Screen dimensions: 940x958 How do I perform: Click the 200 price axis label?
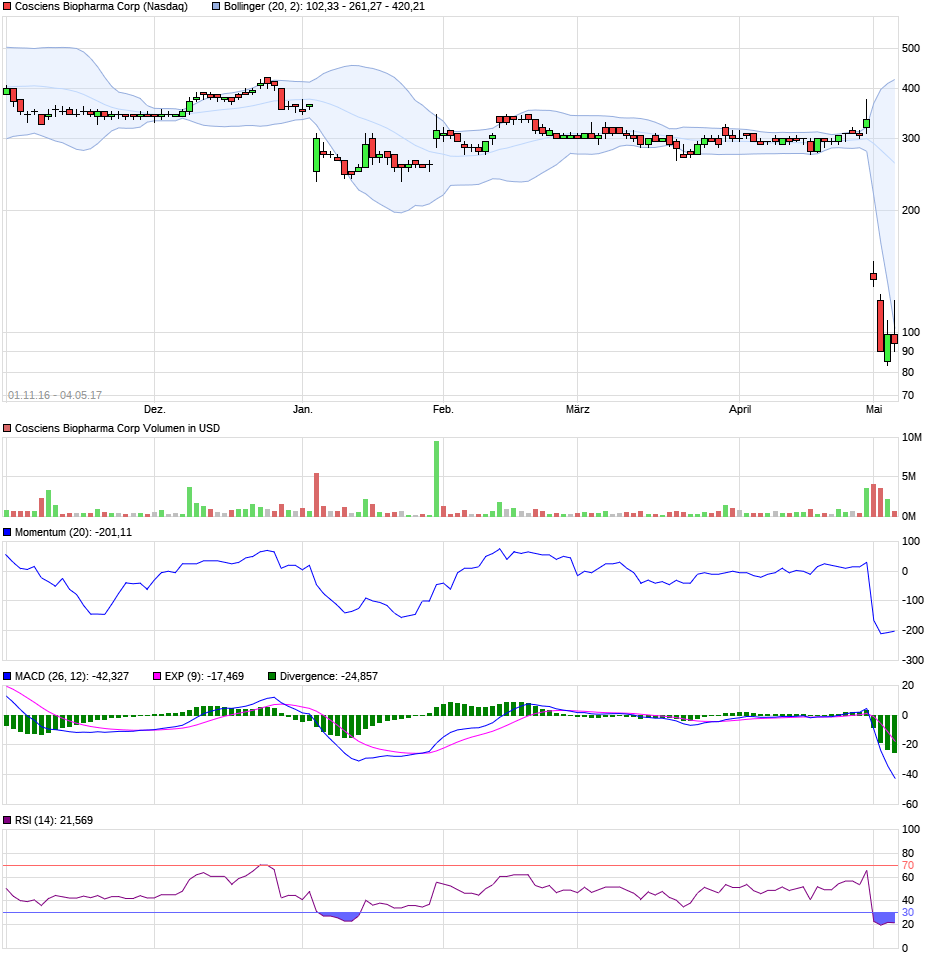point(911,210)
